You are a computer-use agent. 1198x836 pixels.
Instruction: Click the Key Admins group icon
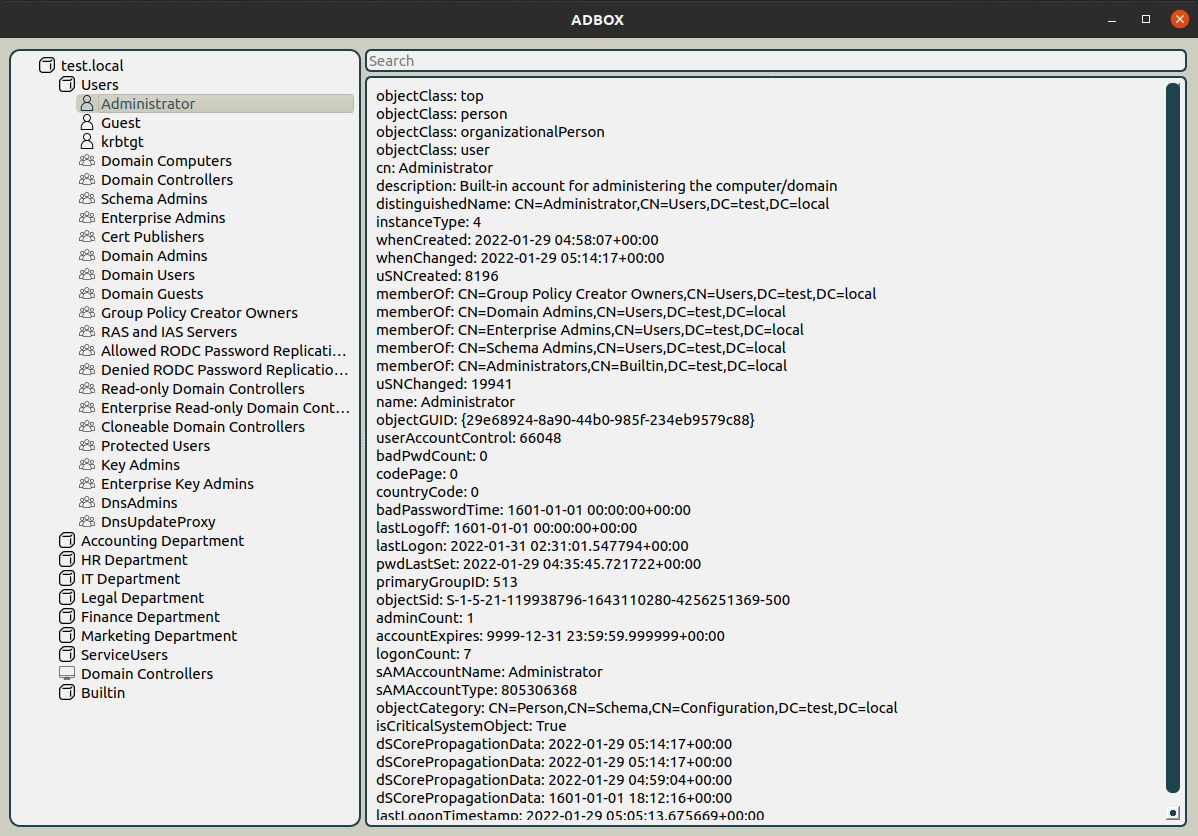(x=87, y=465)
